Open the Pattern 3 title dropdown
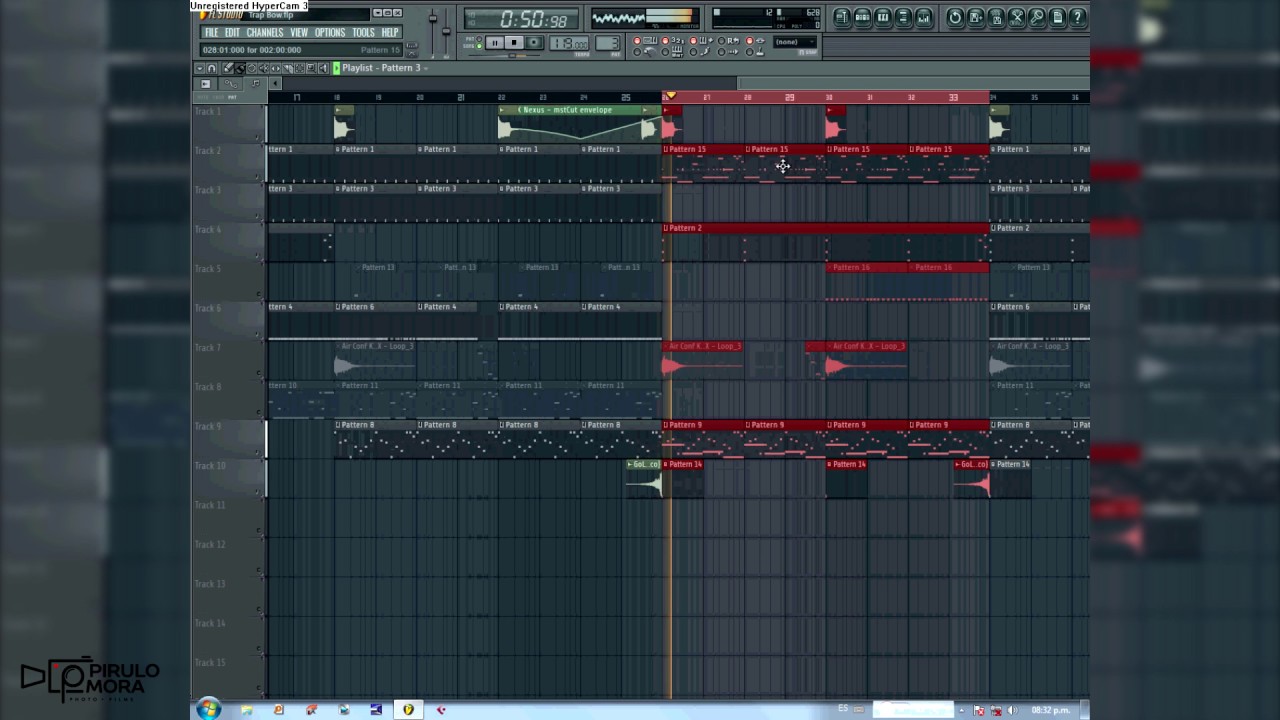Image resolution: width=1280 pixels, height=720 pixels. [x=426, y=68]
